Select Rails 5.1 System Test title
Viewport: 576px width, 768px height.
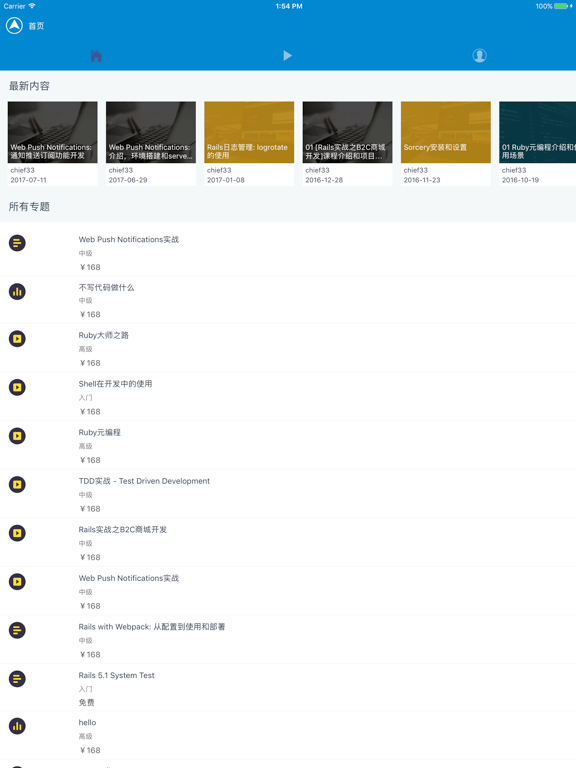(117, 675)
